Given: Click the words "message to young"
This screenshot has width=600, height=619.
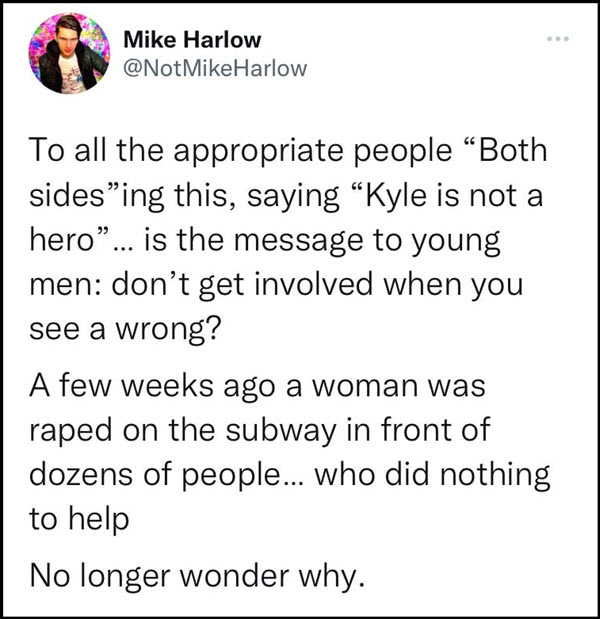Looking at the screenshot, I should (368, 241).
